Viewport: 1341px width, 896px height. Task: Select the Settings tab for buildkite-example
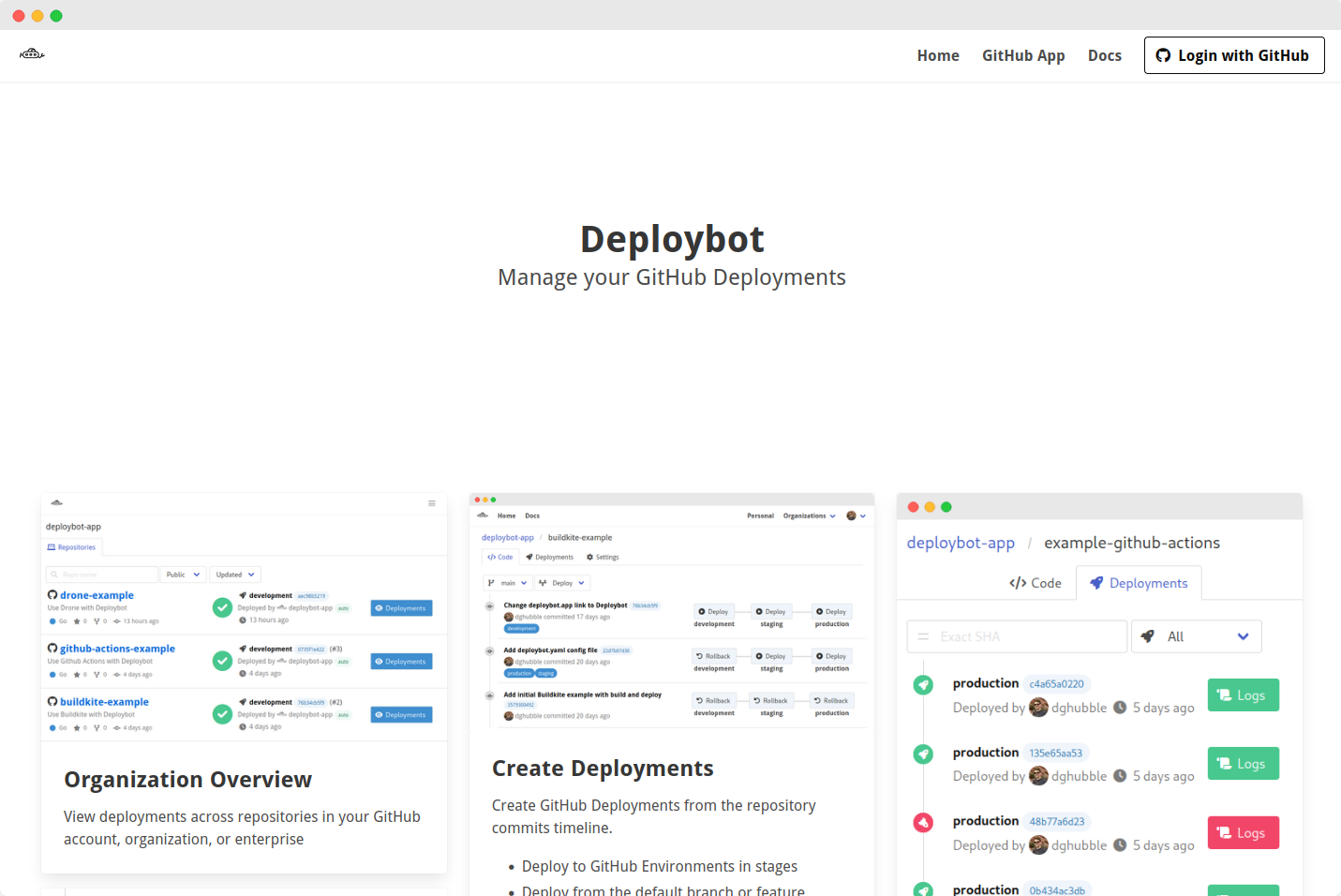point(603,557)
